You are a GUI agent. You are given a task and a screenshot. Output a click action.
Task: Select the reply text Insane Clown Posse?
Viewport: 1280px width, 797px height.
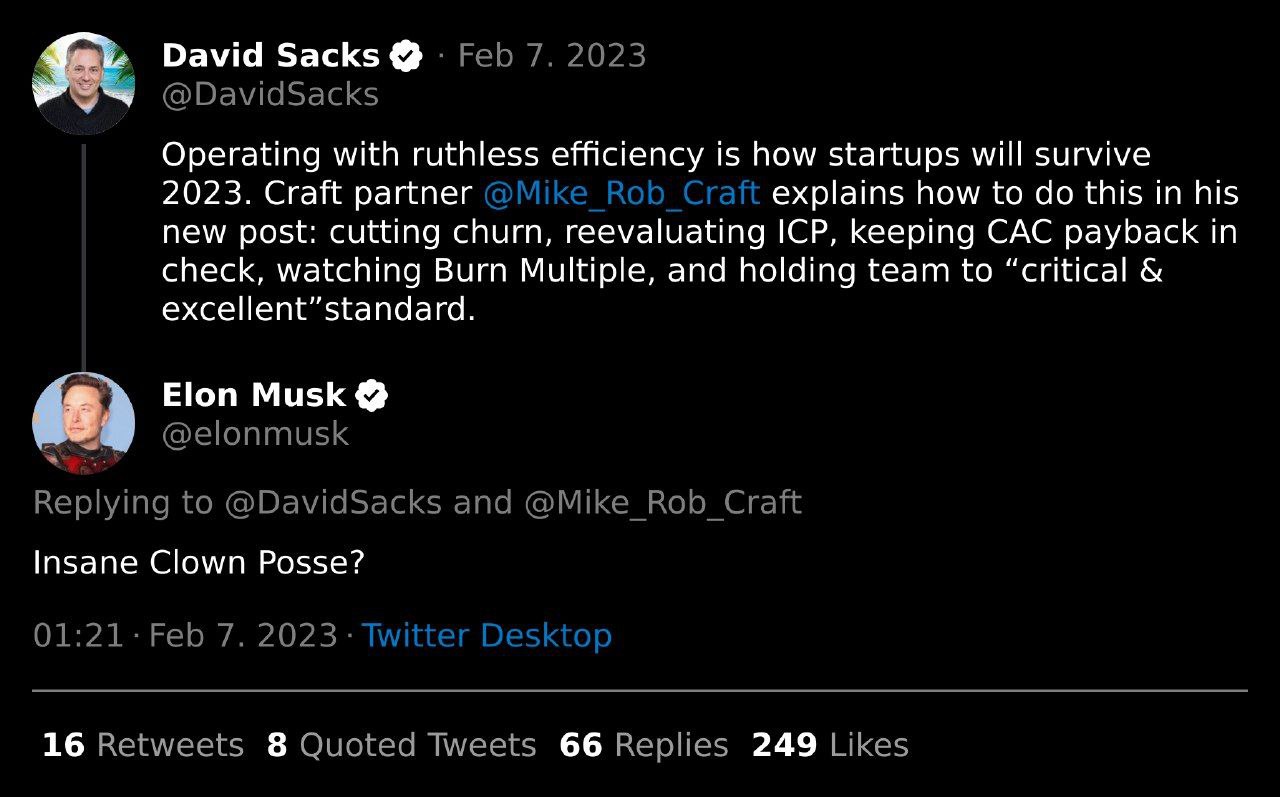[x=199, y=563]
